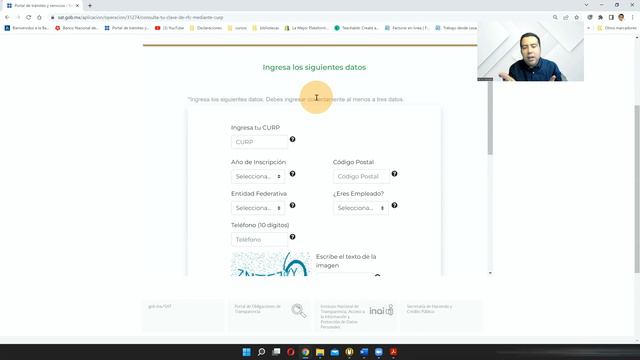Click into the Teléfono input field
This screenshot has height=360, width=640.
[x=259, y=240]
